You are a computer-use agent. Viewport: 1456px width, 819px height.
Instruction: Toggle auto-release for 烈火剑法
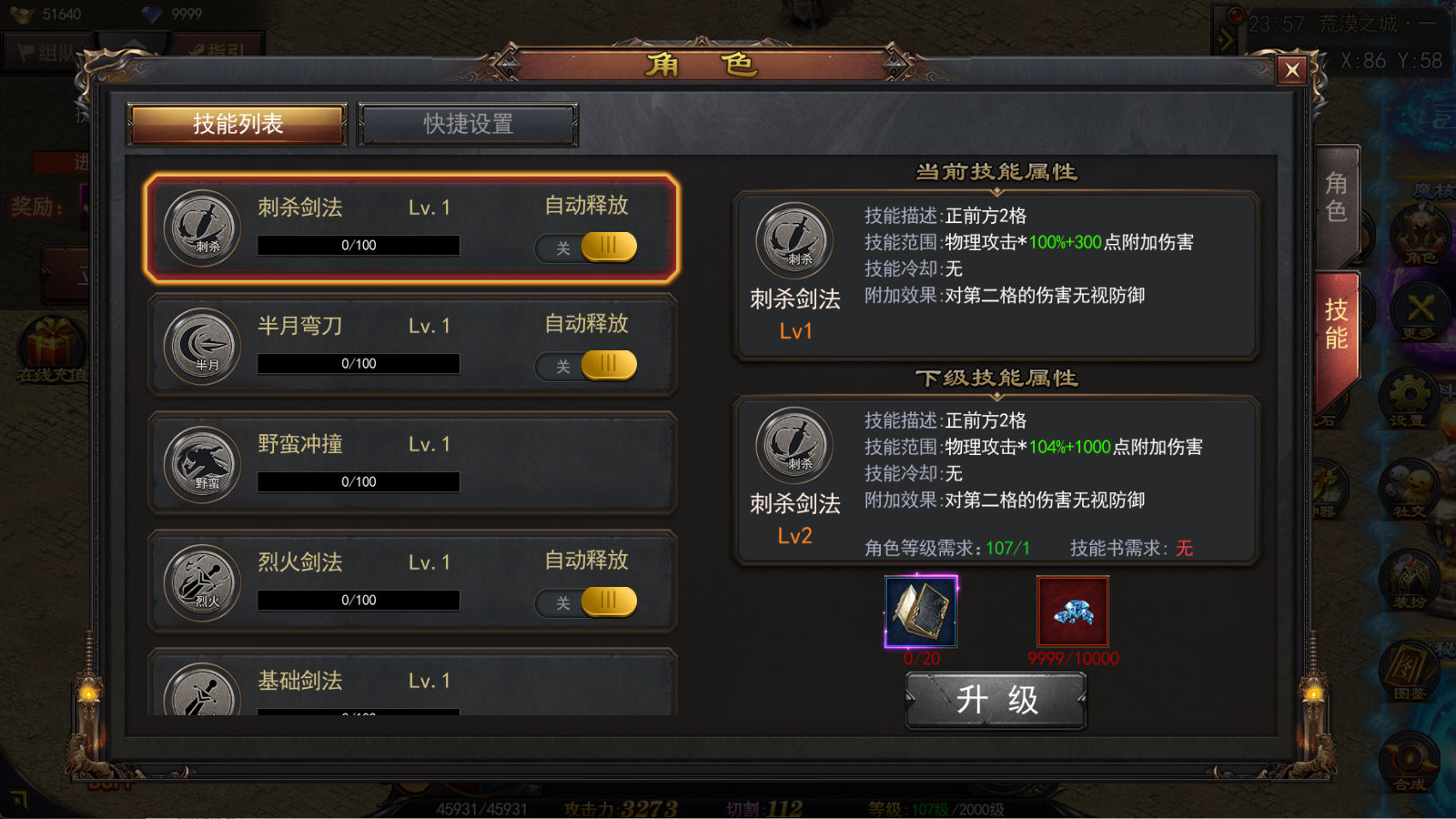tap(586, 602)
